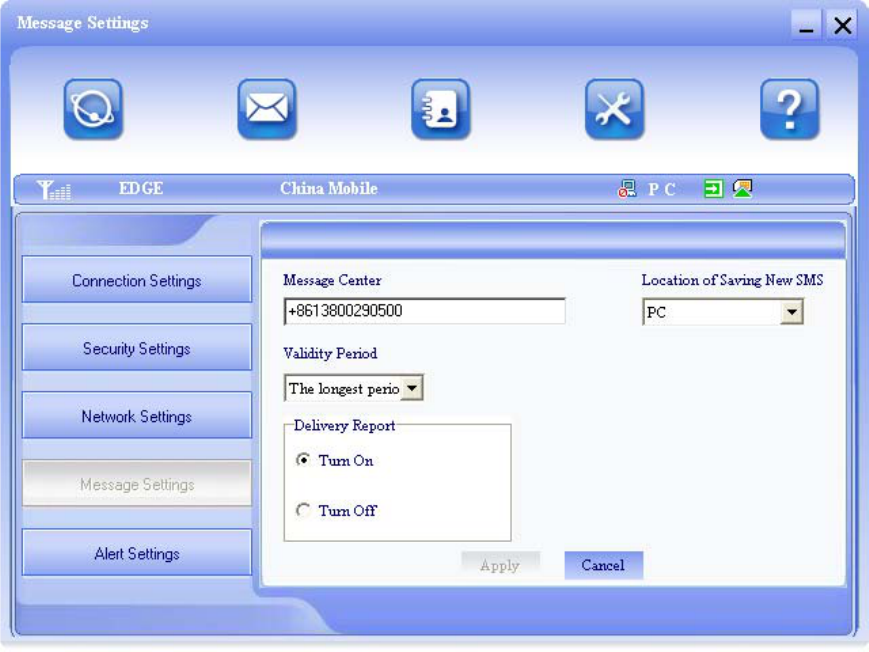Open the settings wrench and screwdriver icon
869x652 pixels.
[615, 109]
